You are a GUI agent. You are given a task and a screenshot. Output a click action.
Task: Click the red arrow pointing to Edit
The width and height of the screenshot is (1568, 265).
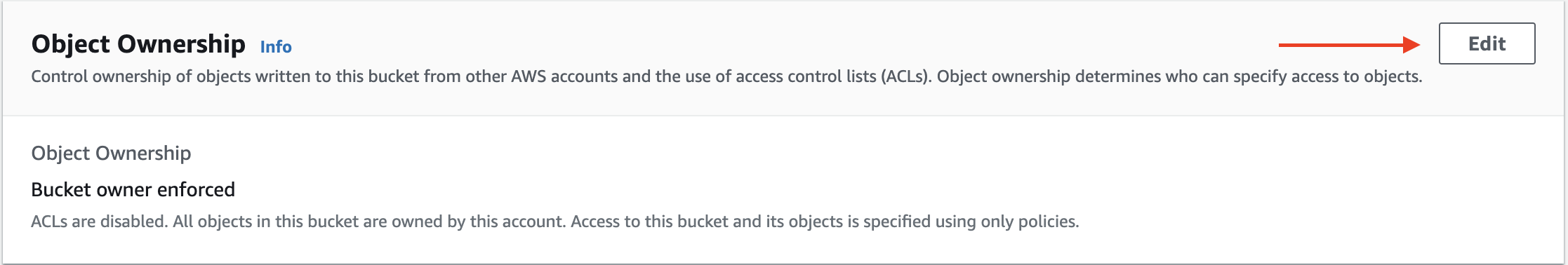[x=1349, y=45]
